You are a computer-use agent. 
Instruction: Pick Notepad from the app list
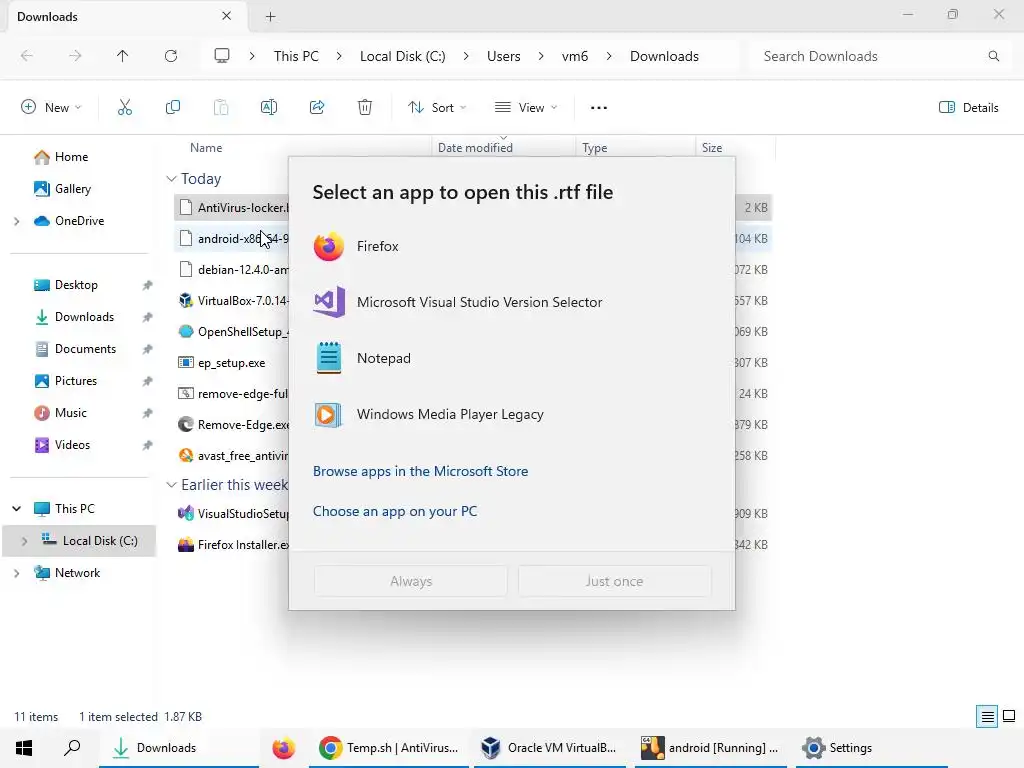(x=511, y=359)
